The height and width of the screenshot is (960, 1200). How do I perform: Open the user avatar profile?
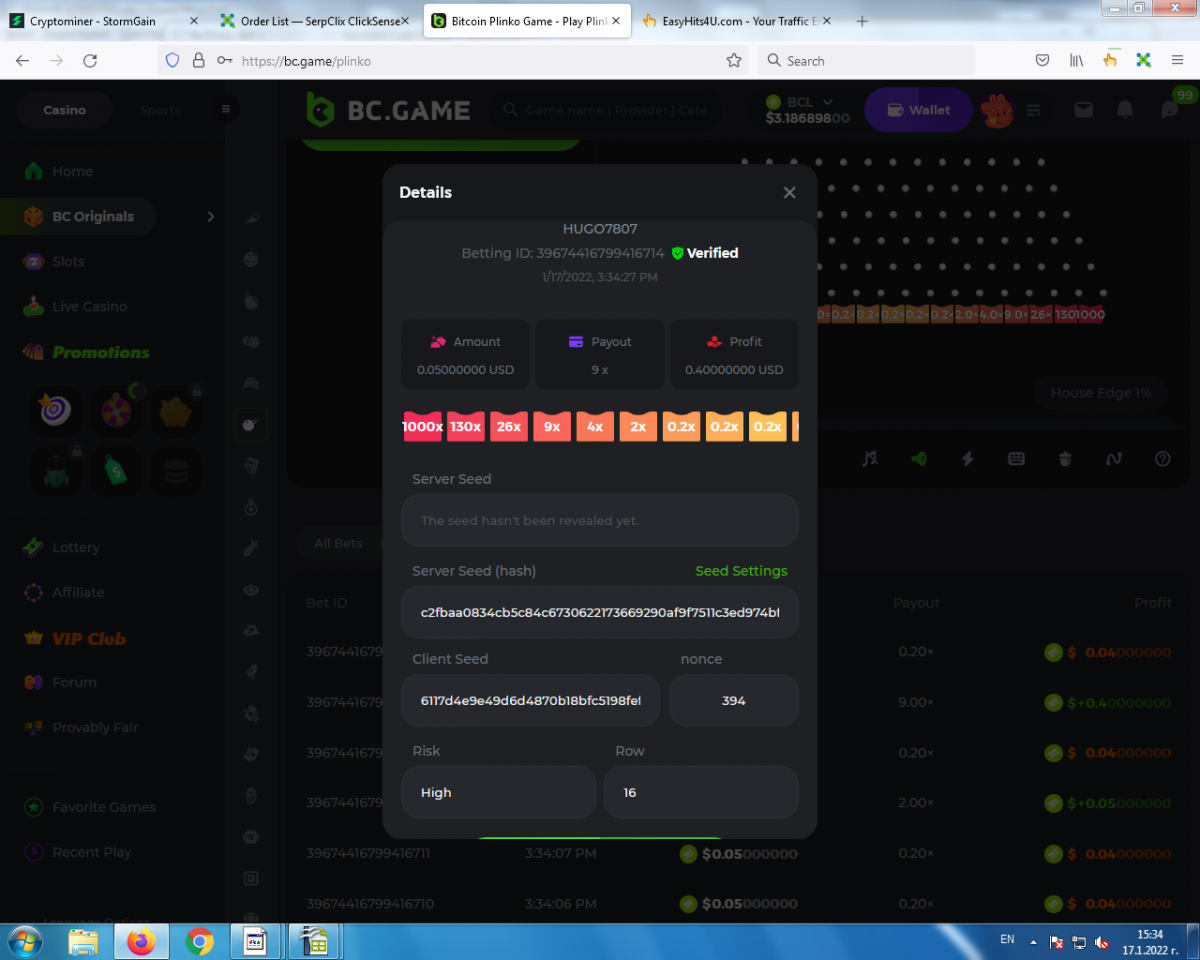coord(997,110)
